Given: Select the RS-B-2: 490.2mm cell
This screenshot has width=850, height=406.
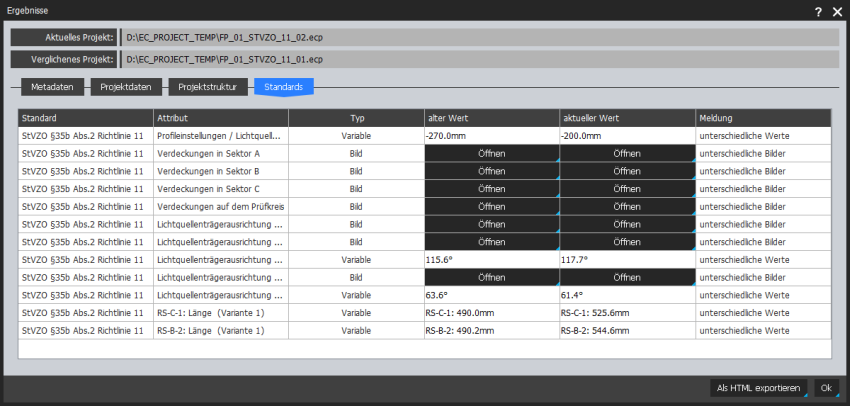Looking at the screenshot, I should (x=492, y=331).
